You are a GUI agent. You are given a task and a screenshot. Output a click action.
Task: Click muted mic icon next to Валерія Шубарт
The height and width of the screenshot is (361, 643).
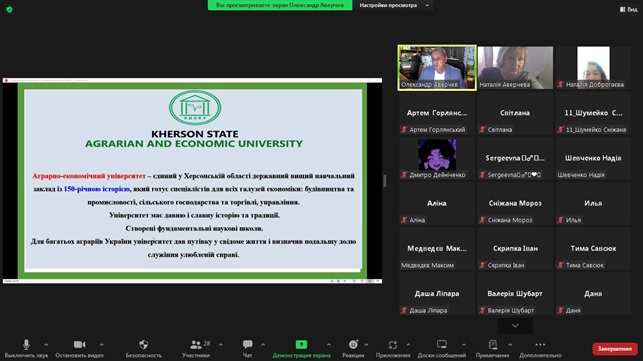point(483,310)
